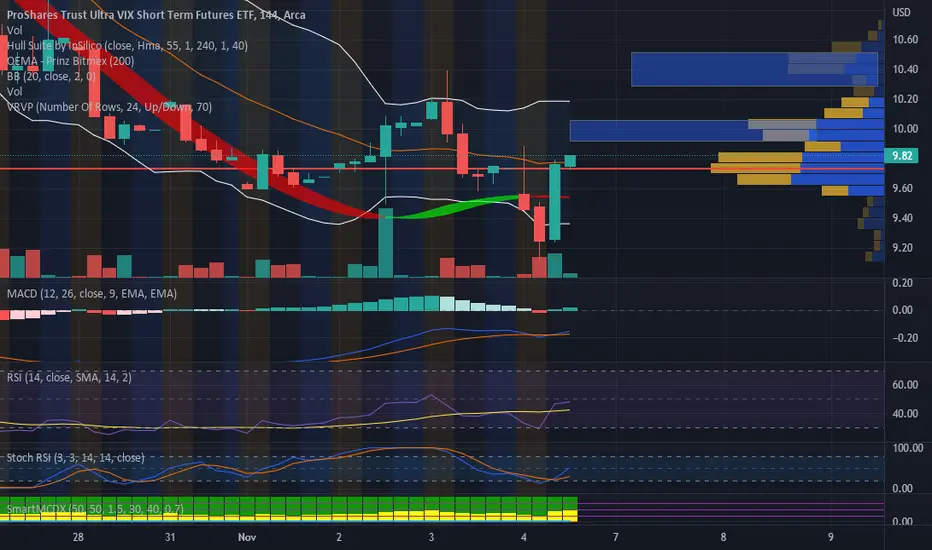This screenshot has height=550, width=932.
Task: Click the 7 date label on time axis
Action: tap(615, 537)
